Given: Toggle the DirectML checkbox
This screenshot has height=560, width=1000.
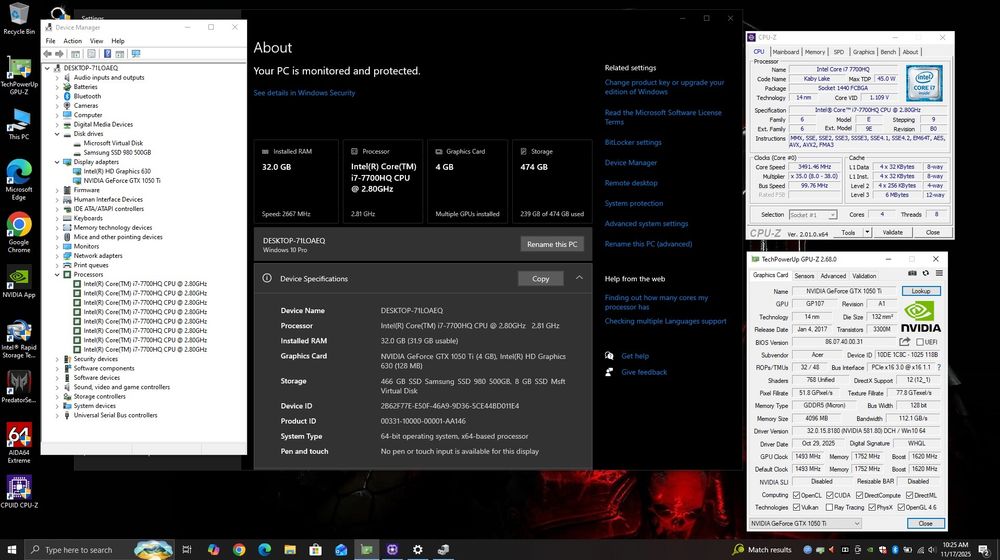Looking at the screenshot, I should 909,495.
